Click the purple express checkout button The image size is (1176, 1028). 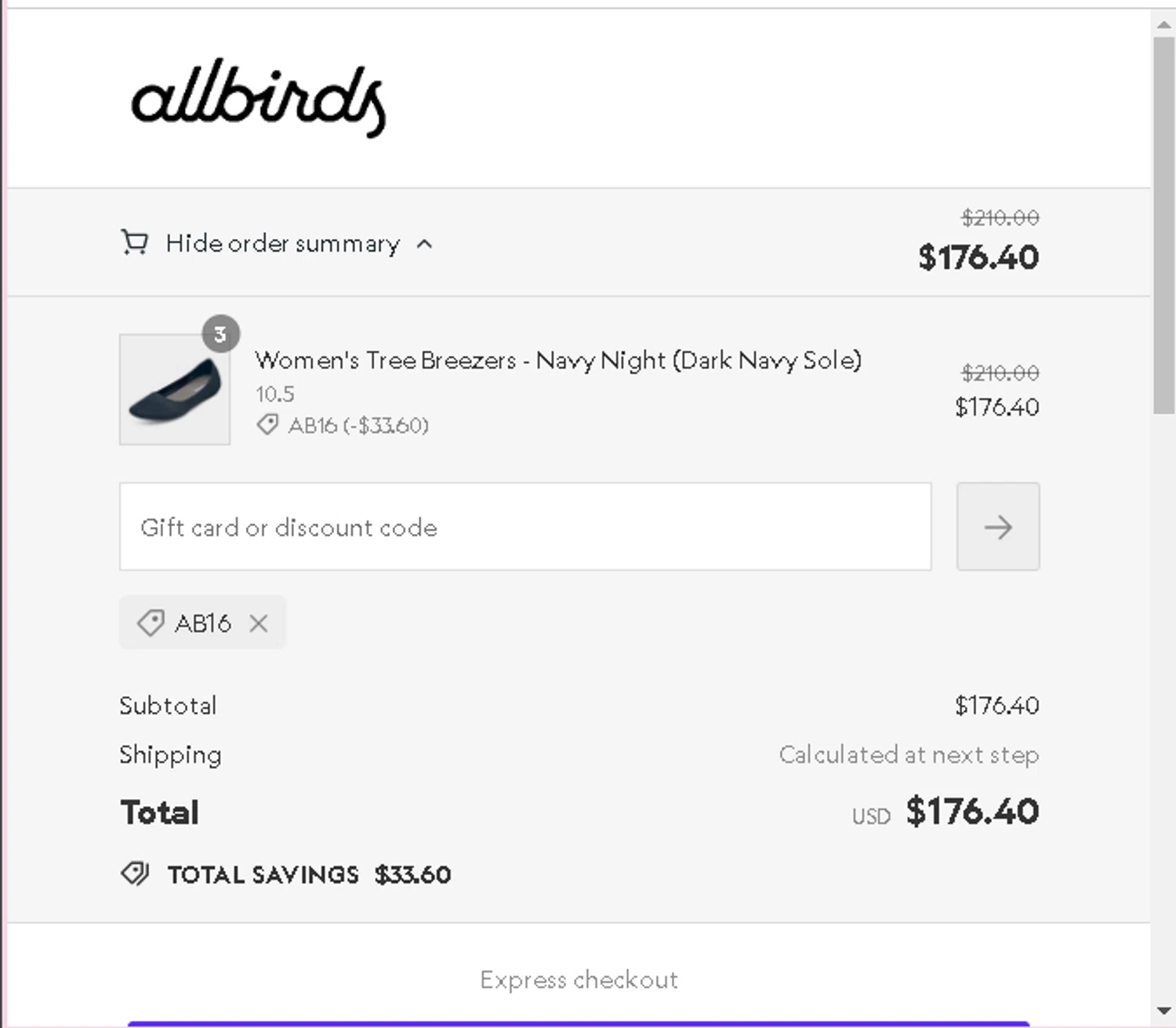[579, 1024]
